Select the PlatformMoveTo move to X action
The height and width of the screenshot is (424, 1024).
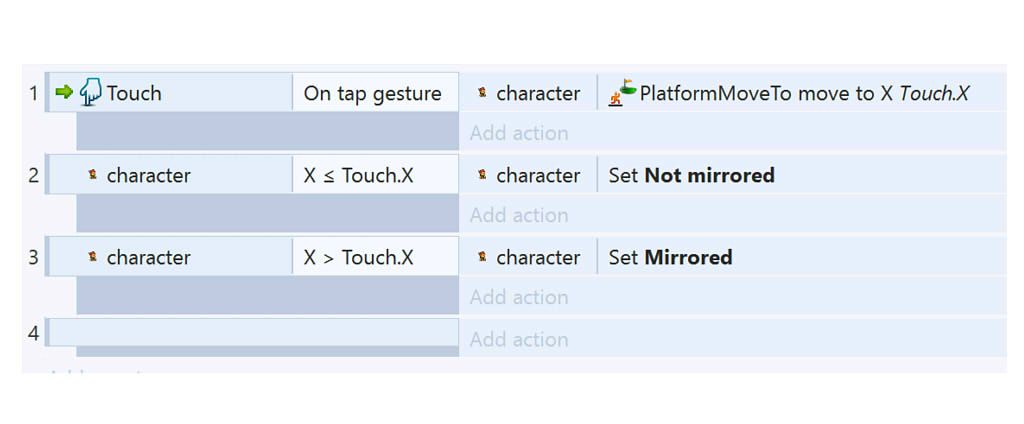803,93
